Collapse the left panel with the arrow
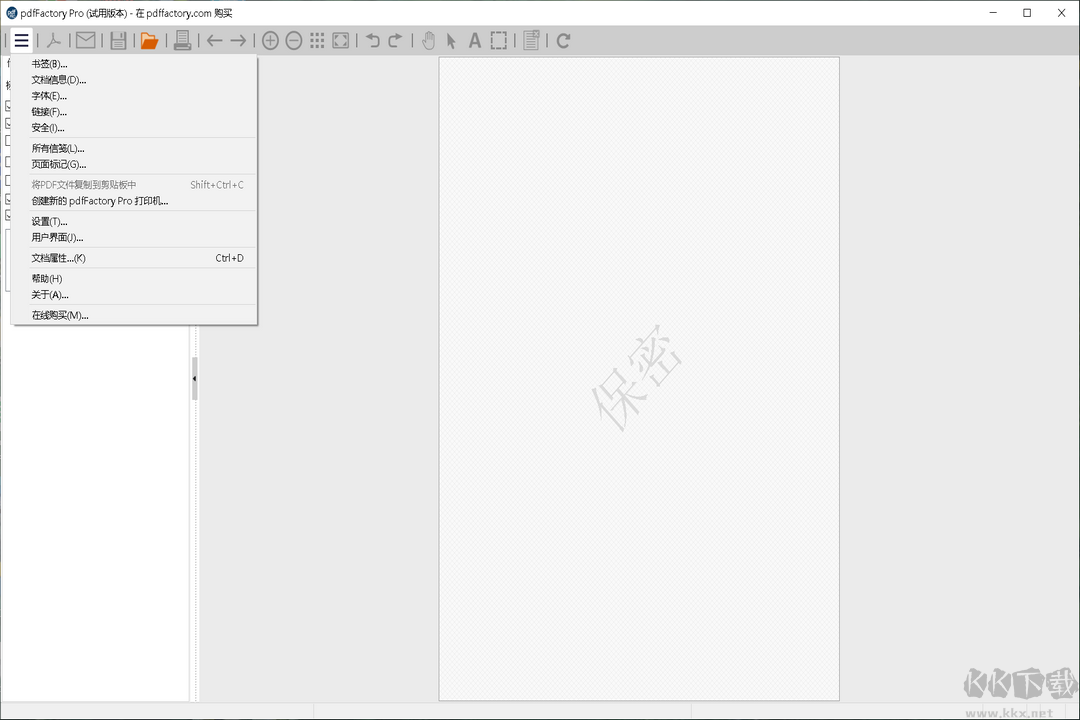Image resolution: width=1080 pixels, height=720 pixels. click(194, 379)
